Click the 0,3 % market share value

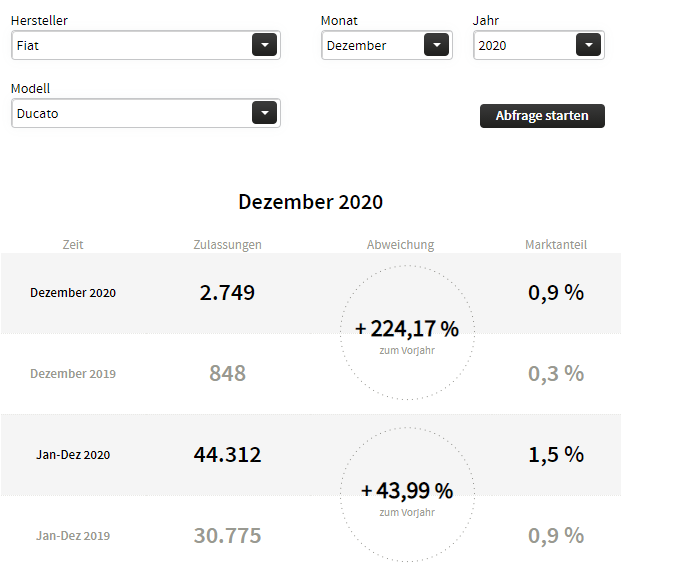pos(556,374)
